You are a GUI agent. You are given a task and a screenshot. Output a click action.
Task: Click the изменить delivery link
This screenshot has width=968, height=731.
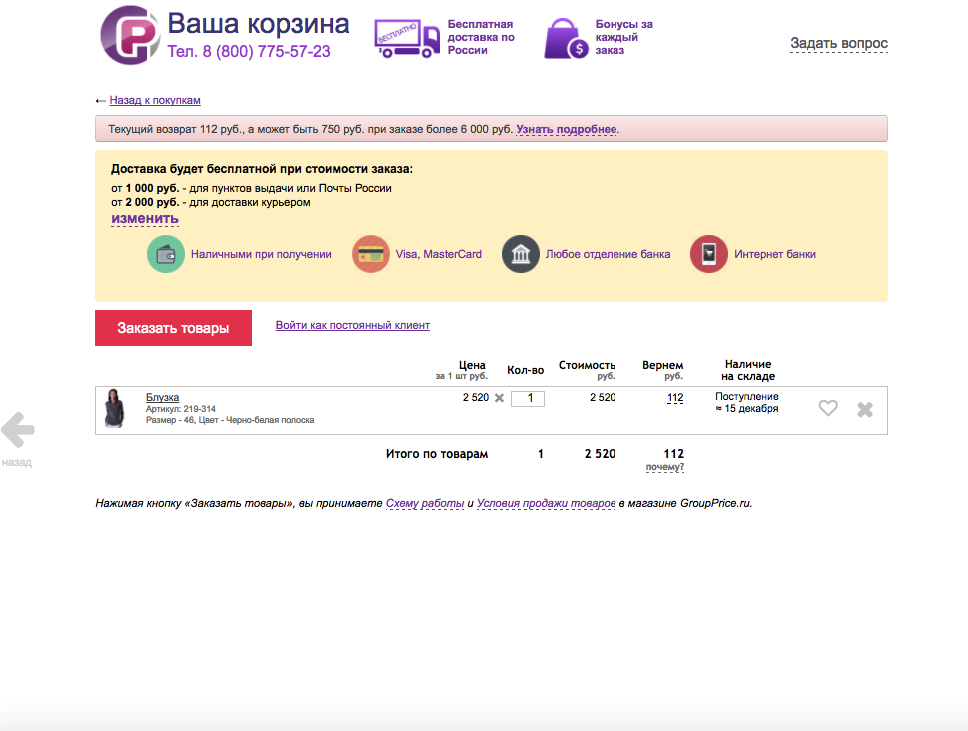pos(144,219)
